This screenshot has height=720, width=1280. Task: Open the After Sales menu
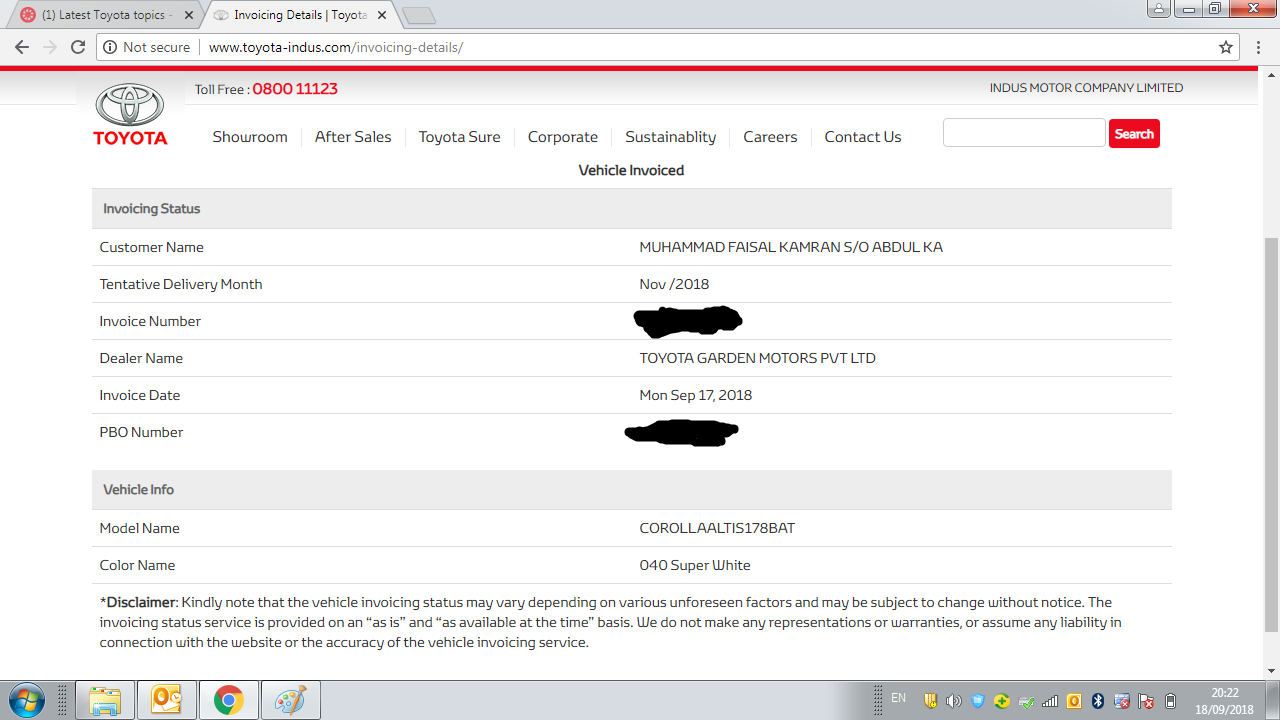353,137
